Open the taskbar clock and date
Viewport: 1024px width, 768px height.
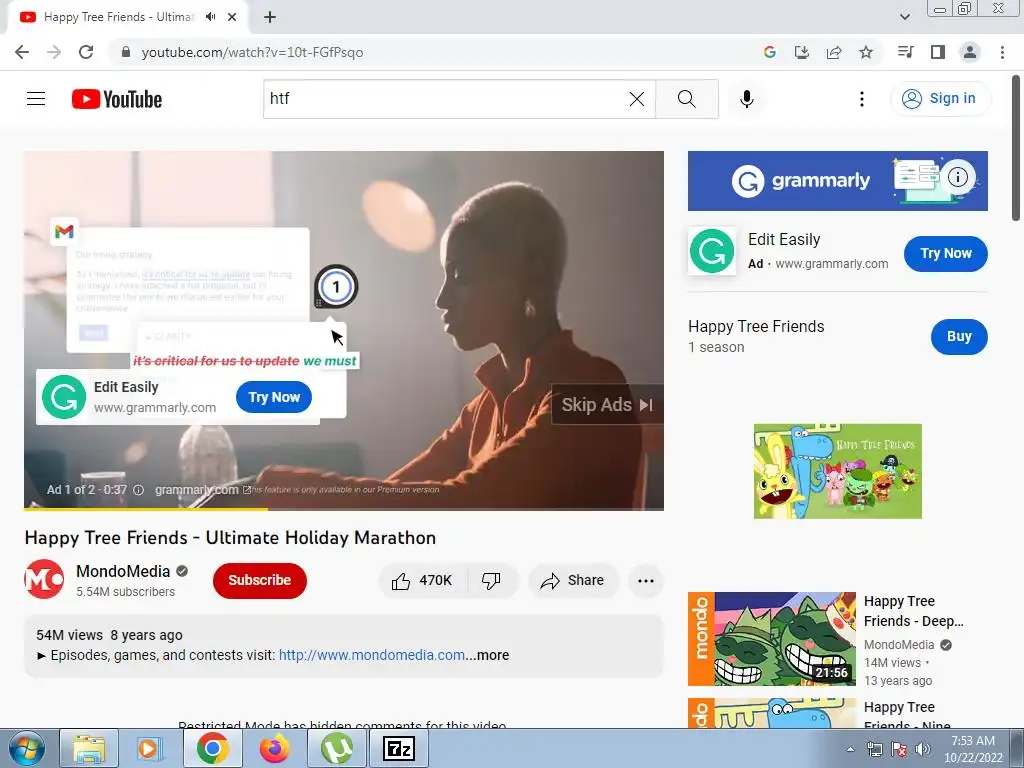pyautogui.click(x=972, y=749)
